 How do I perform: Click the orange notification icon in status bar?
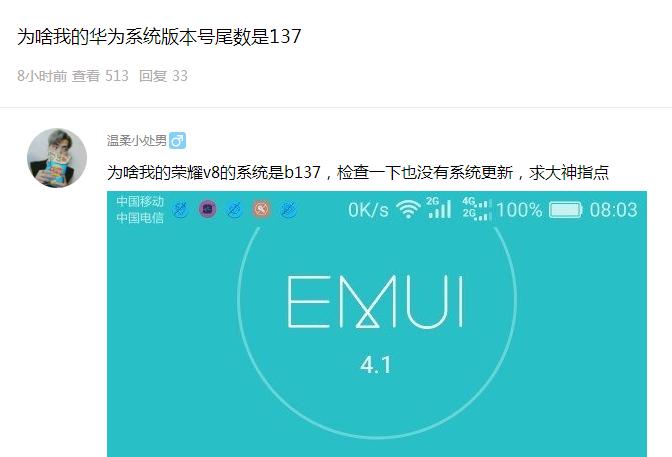click(x=261, y=209)
